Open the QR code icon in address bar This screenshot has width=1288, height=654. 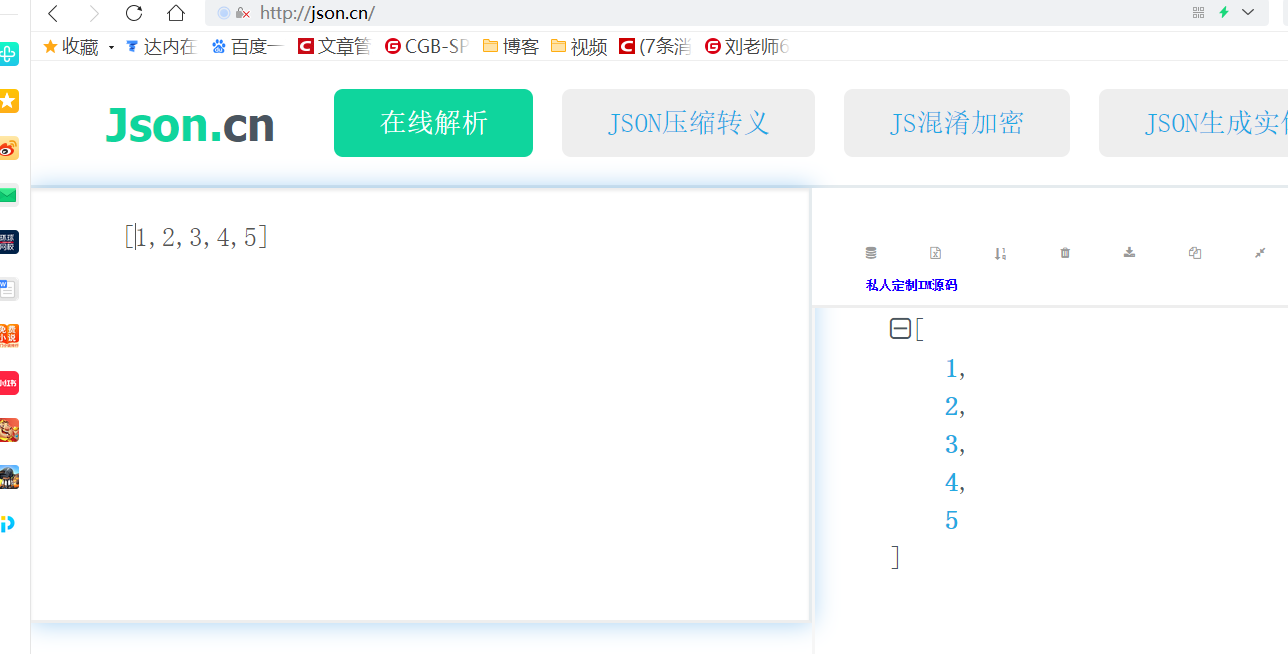[1199, 12]
